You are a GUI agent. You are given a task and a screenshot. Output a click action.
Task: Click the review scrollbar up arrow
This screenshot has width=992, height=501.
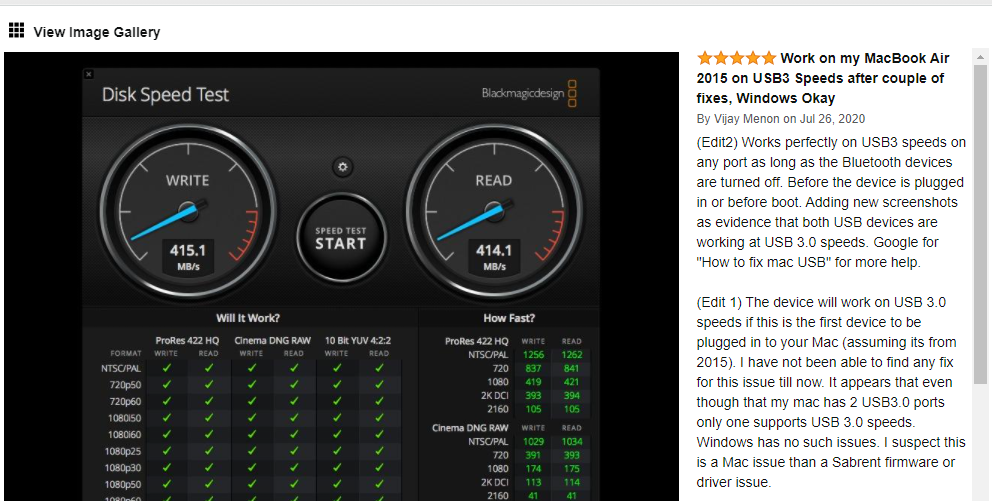click(981, 57)
